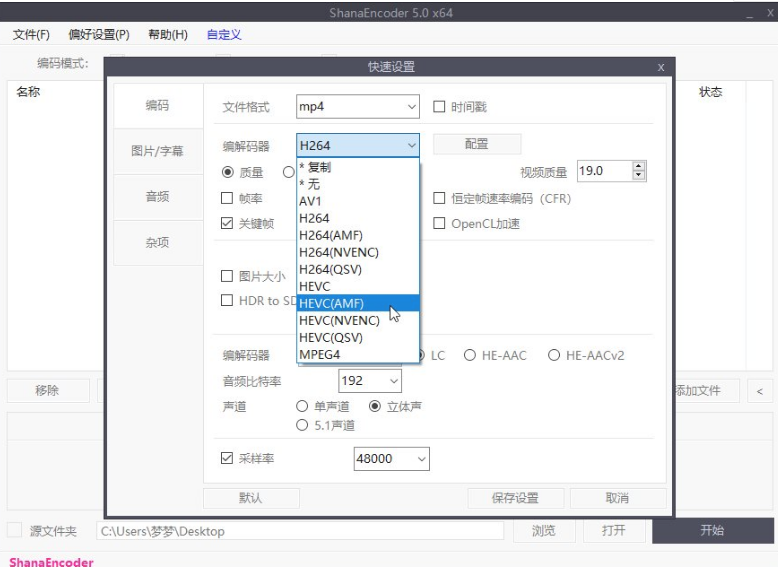Open the ShanaEncoder link
The image size is (778, 567).
(x=51, y=562)
